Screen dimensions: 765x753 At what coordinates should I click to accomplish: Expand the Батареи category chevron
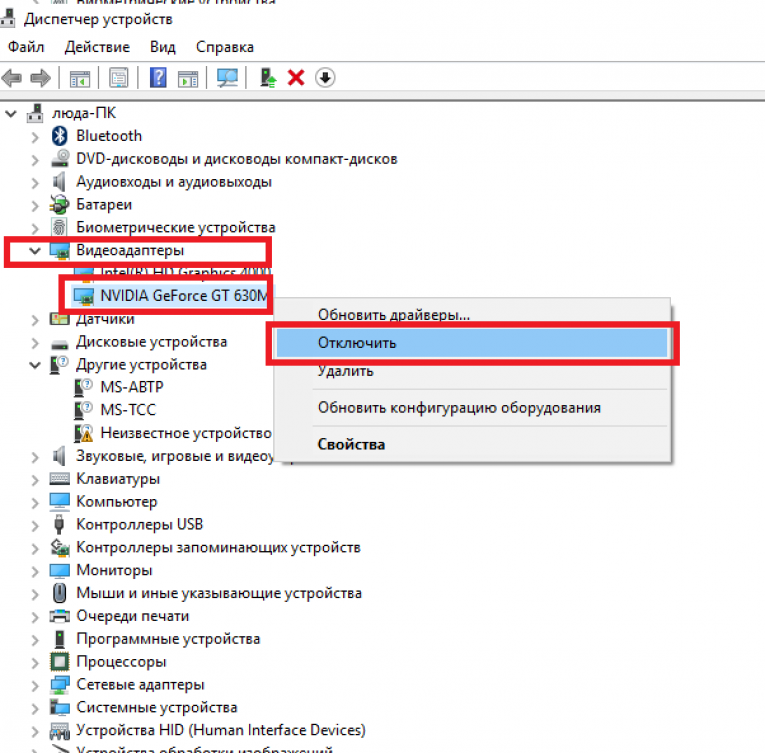(35, 205)
